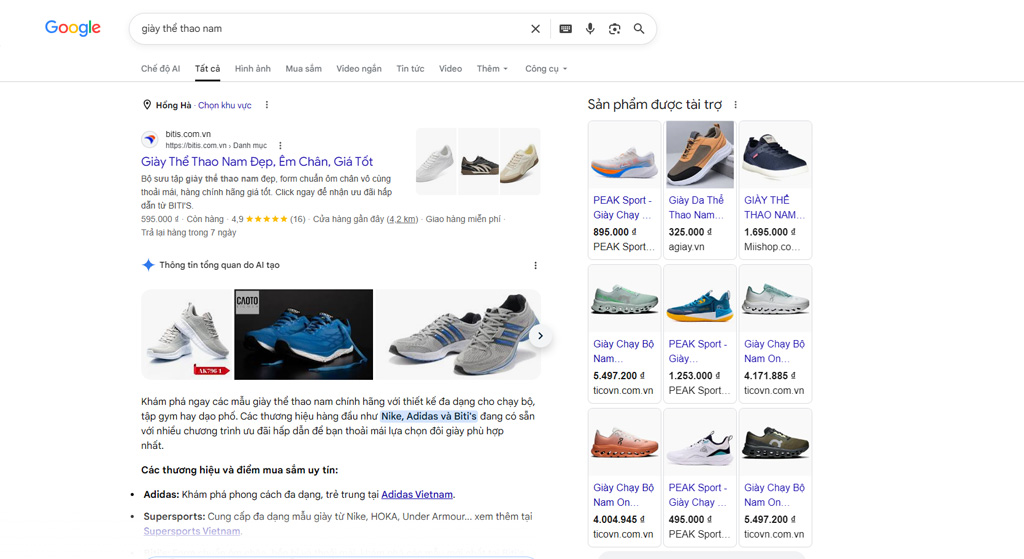Open gray sneaker image labeled AK796
This screenshot has width=1024, height=559.
pyautogui.click(x=187, y=334)
